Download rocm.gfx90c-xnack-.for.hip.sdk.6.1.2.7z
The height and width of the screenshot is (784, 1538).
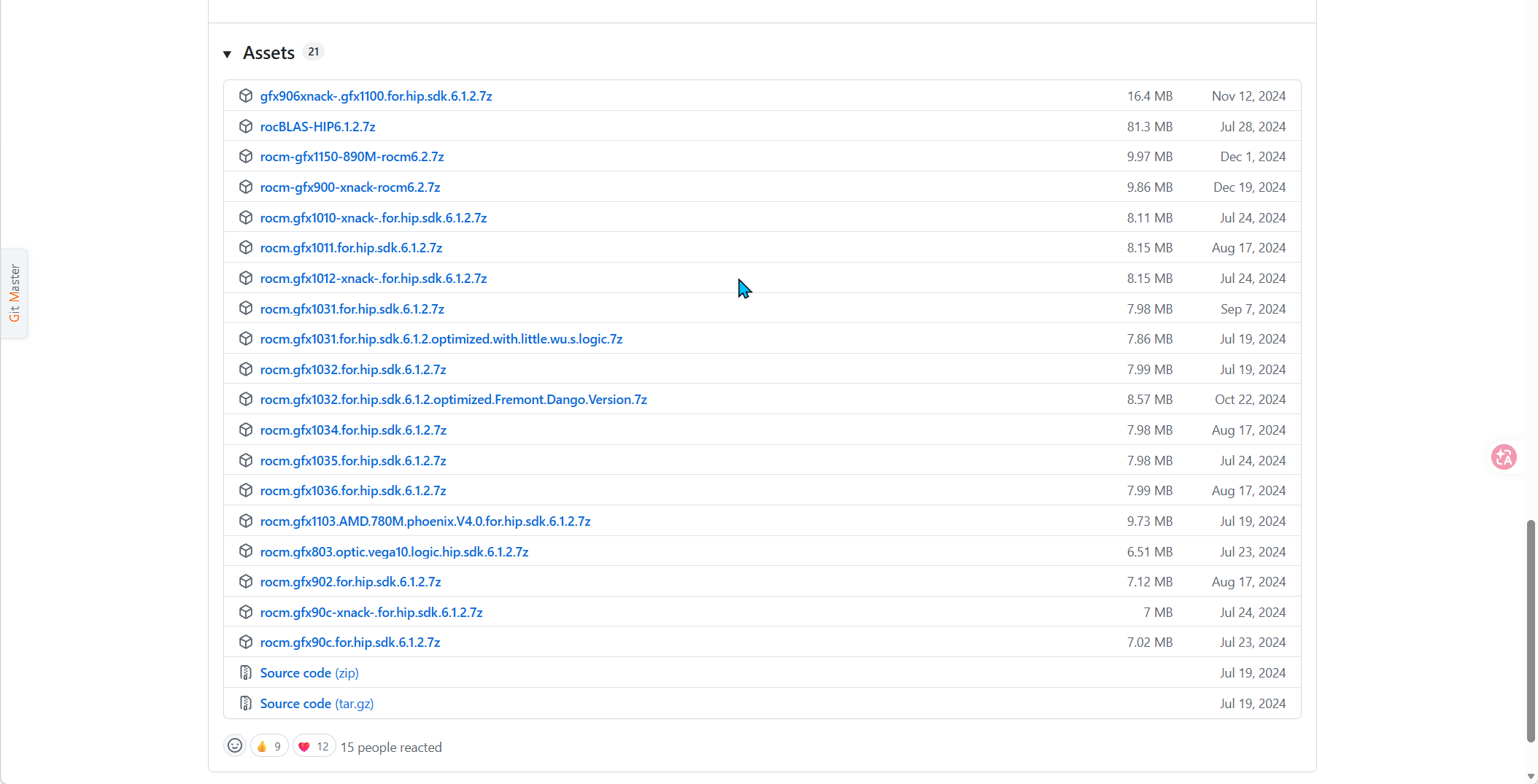tap(371, 612)
